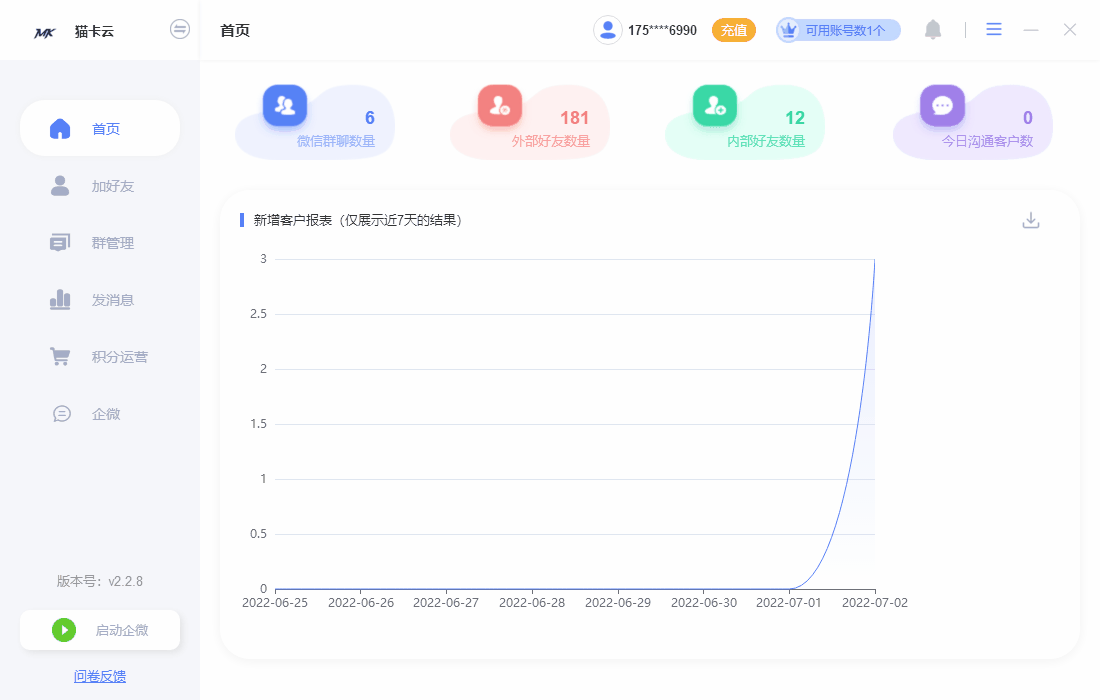Click the value 181 on external friends card

click(574, 118)
